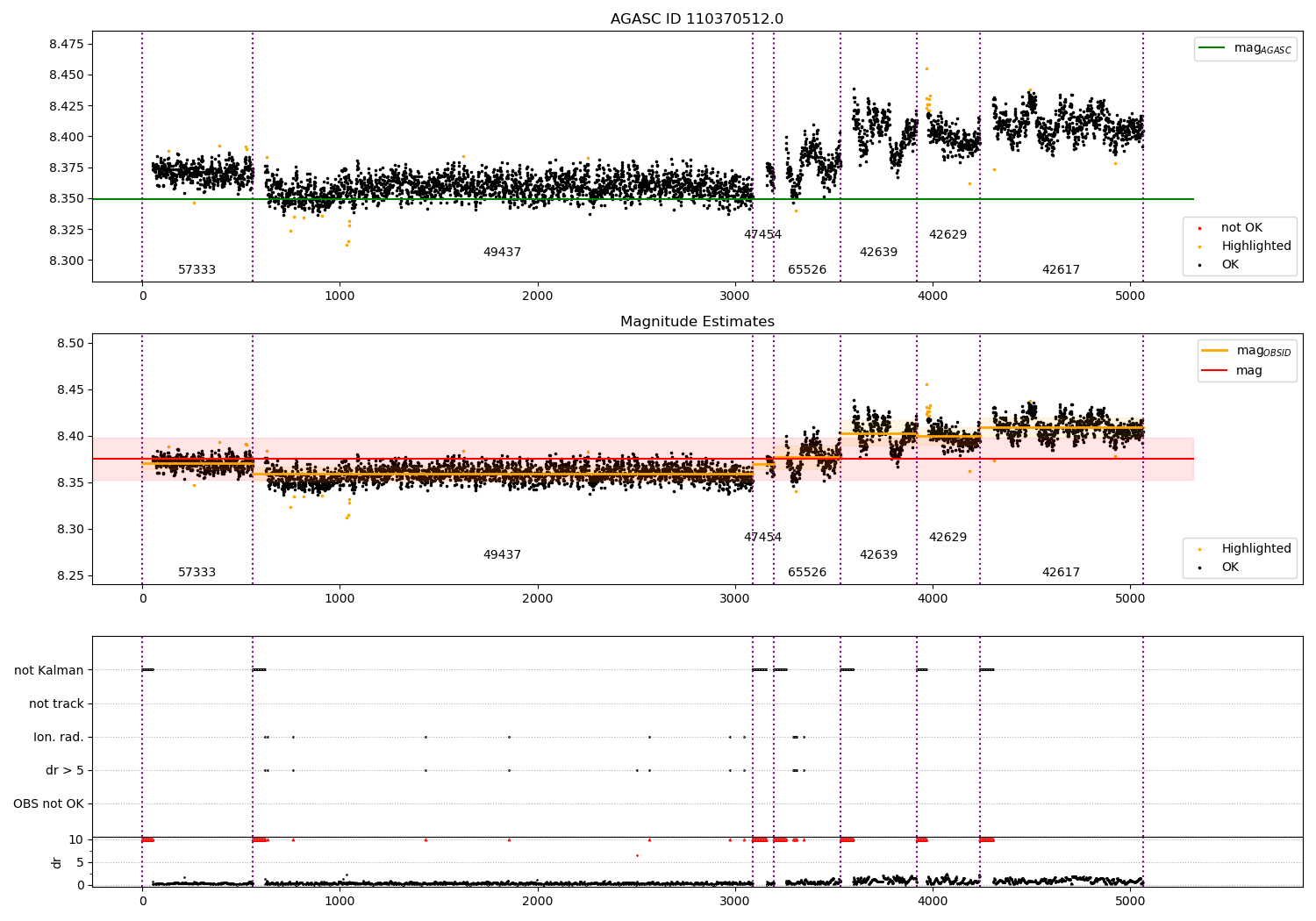Click x-axis tick 5000 in the top plot
1316x921 pixels.
click(1130, 296)
